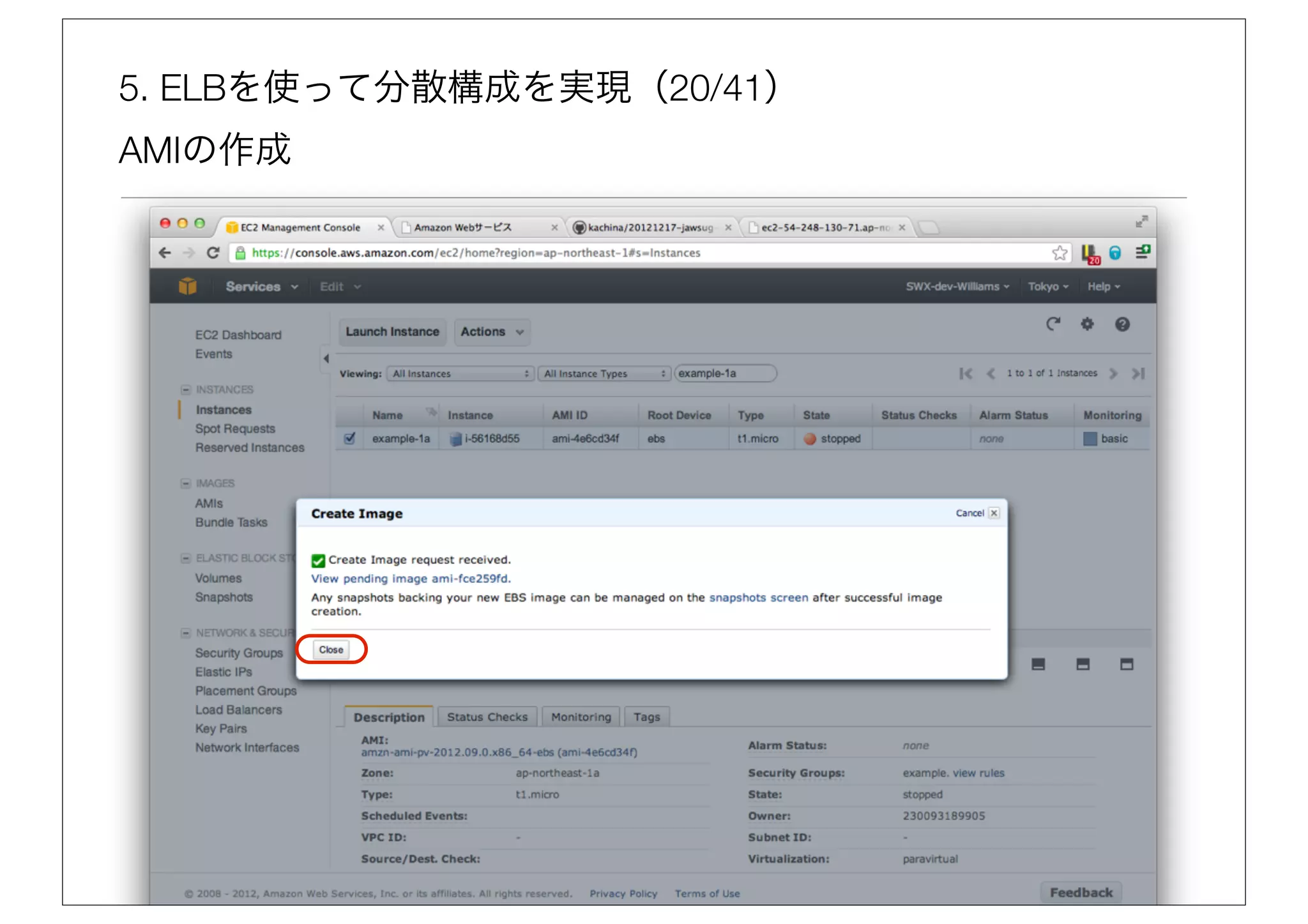Collapse the sidebar with the arrow handle

pos(326,359)
